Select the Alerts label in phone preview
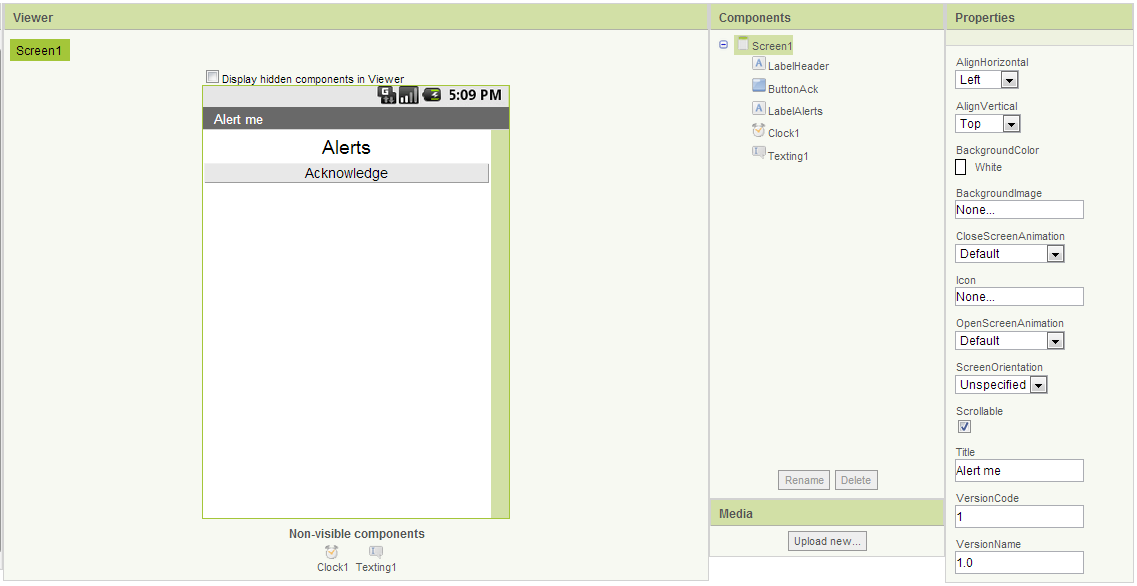Screen dimensions: 1137x586 [x=347, y=147]
